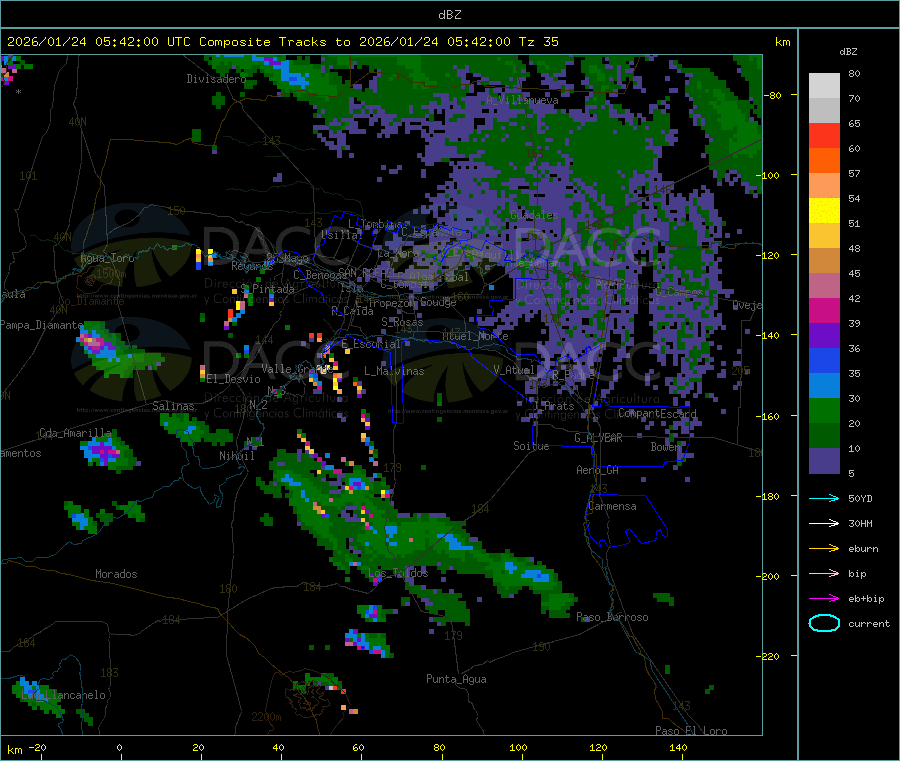This screenshot has width=900, height=761.
Task: Click the 'Divisadero' map label
Action: [x=216, y=79]
